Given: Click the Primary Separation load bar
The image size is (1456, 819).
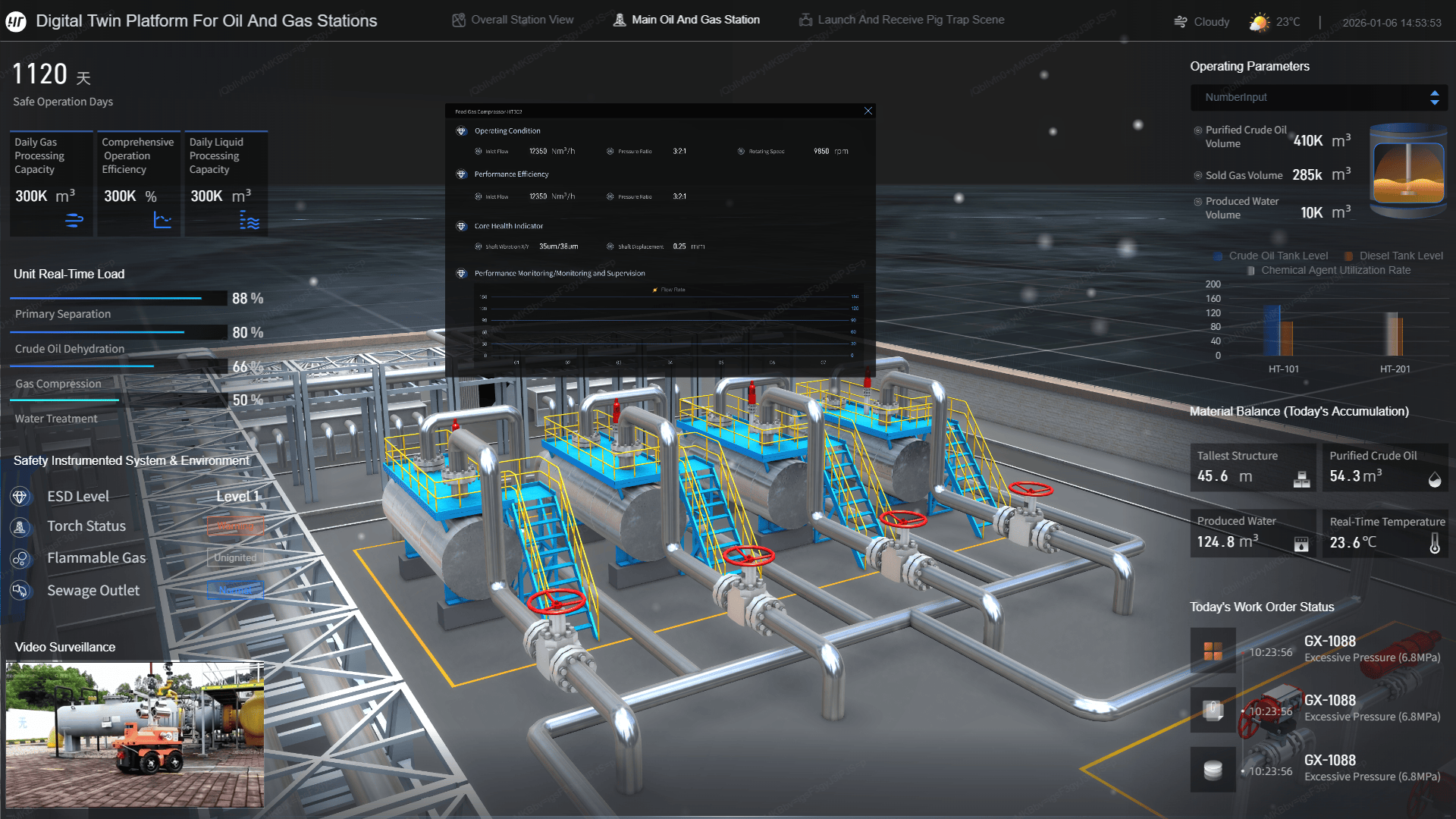Looking at the screenshot, I should (x=118, y=298).
